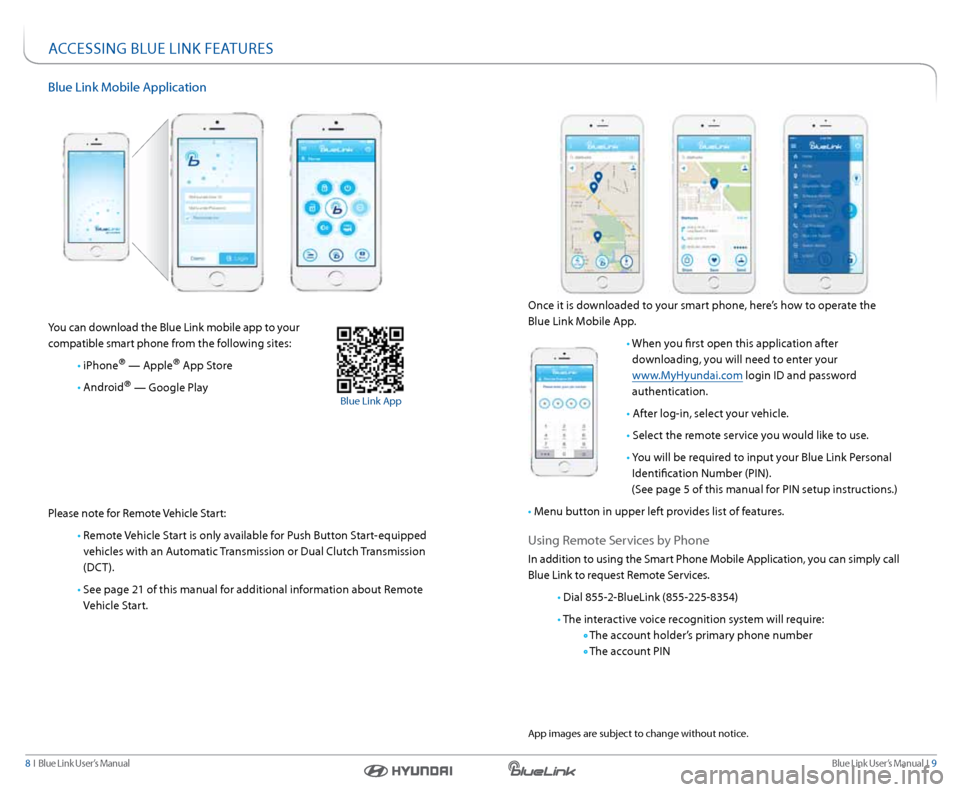Click "After log-in, select your vehicle." bullet

point(710,414)
